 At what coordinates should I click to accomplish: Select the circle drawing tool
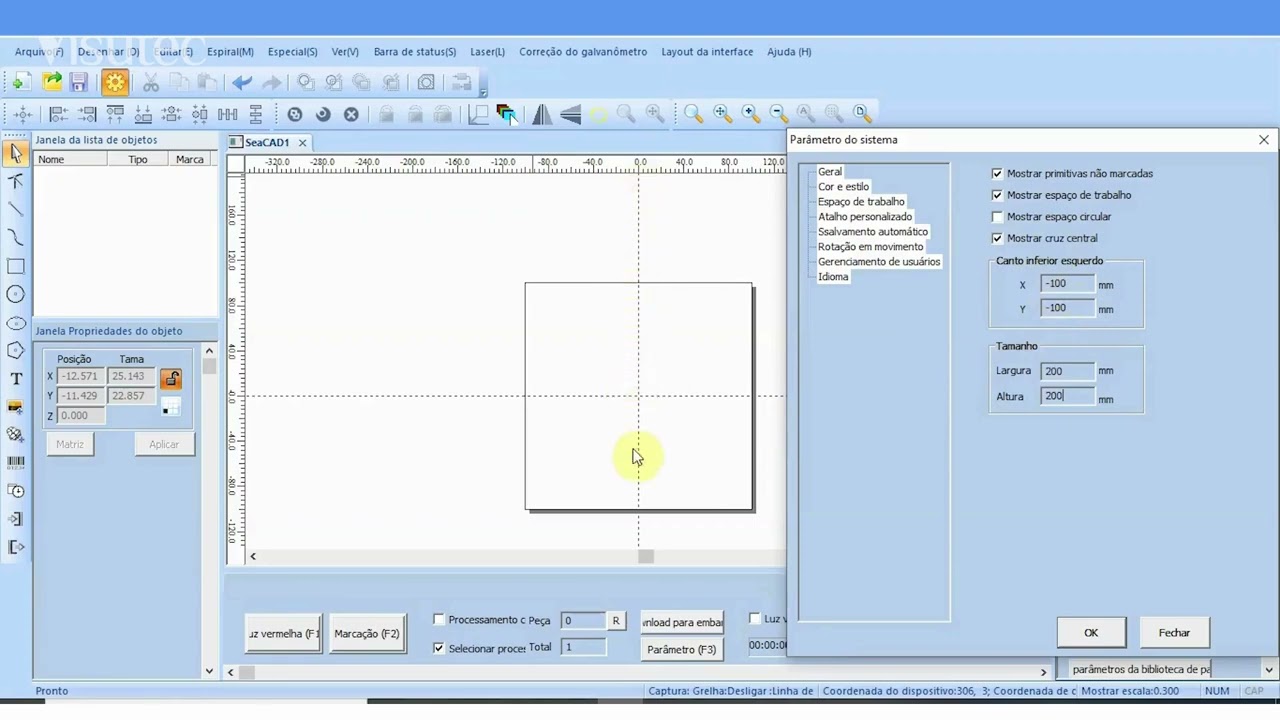[15, 294]
